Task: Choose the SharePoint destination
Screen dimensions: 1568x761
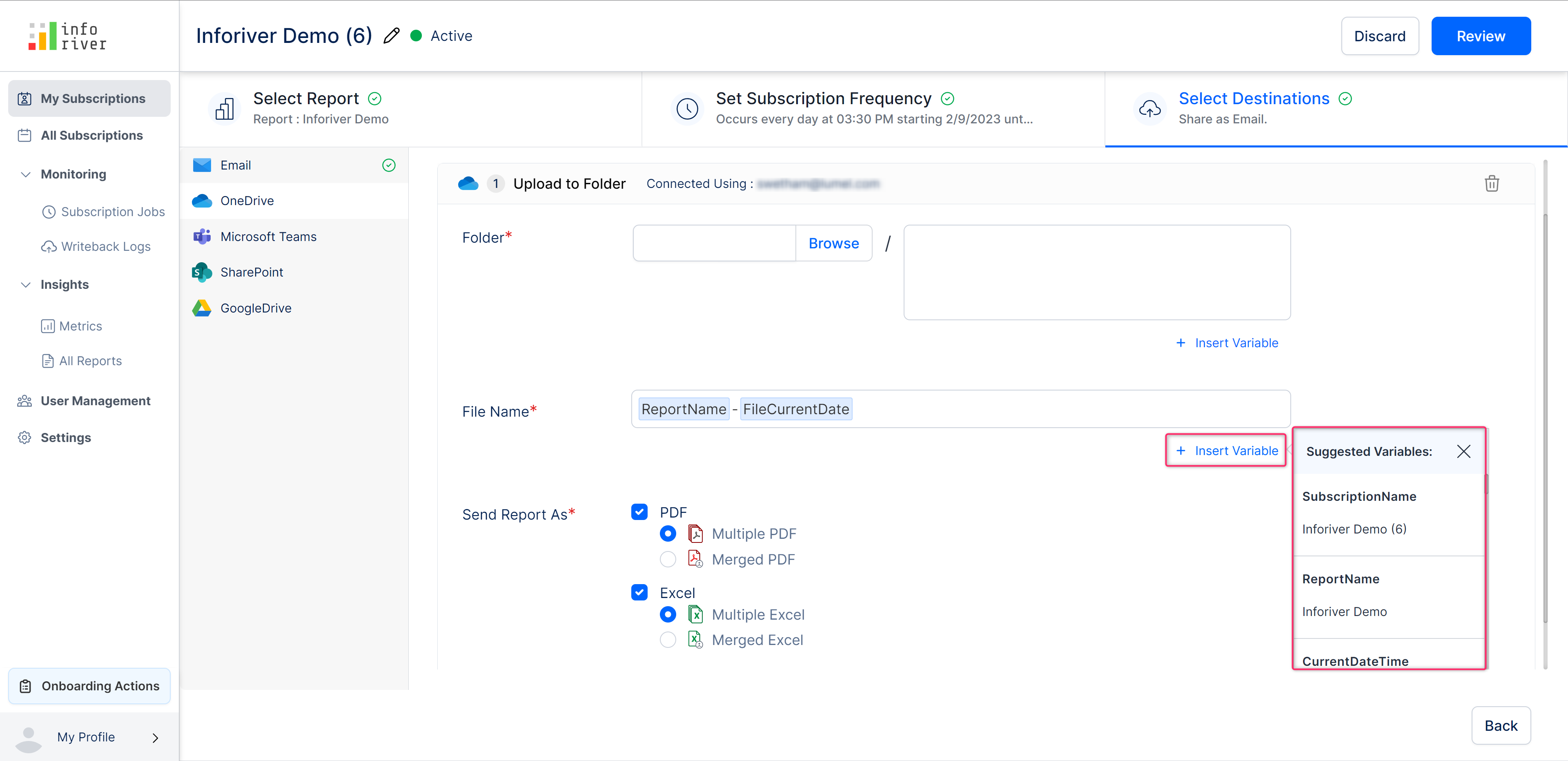Action: (252, 272)
